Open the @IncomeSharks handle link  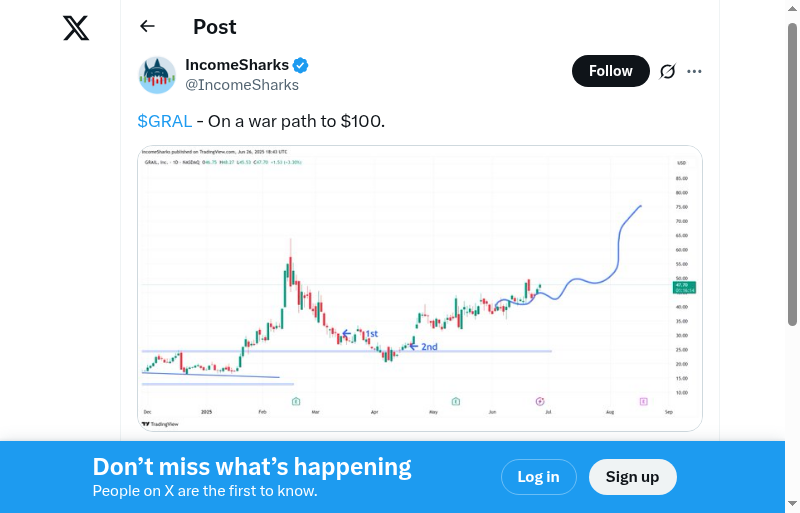coord(242,85)
